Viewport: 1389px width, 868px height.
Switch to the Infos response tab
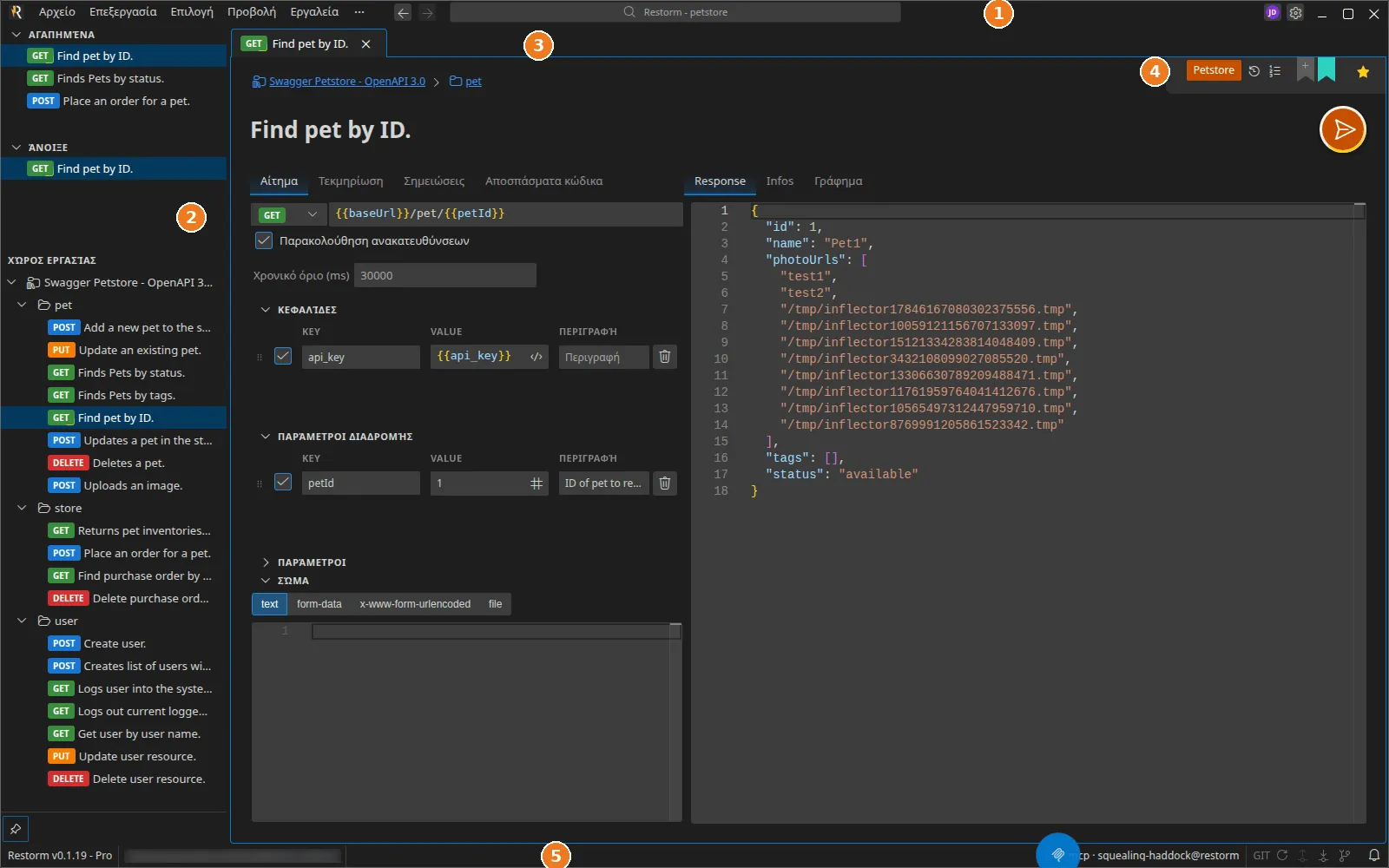pyautogui.click(x=780, y=181)
